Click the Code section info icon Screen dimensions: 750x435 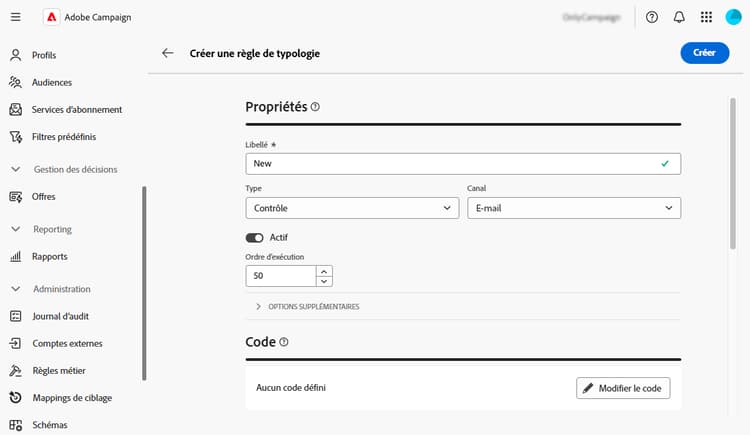coord(284,342)
